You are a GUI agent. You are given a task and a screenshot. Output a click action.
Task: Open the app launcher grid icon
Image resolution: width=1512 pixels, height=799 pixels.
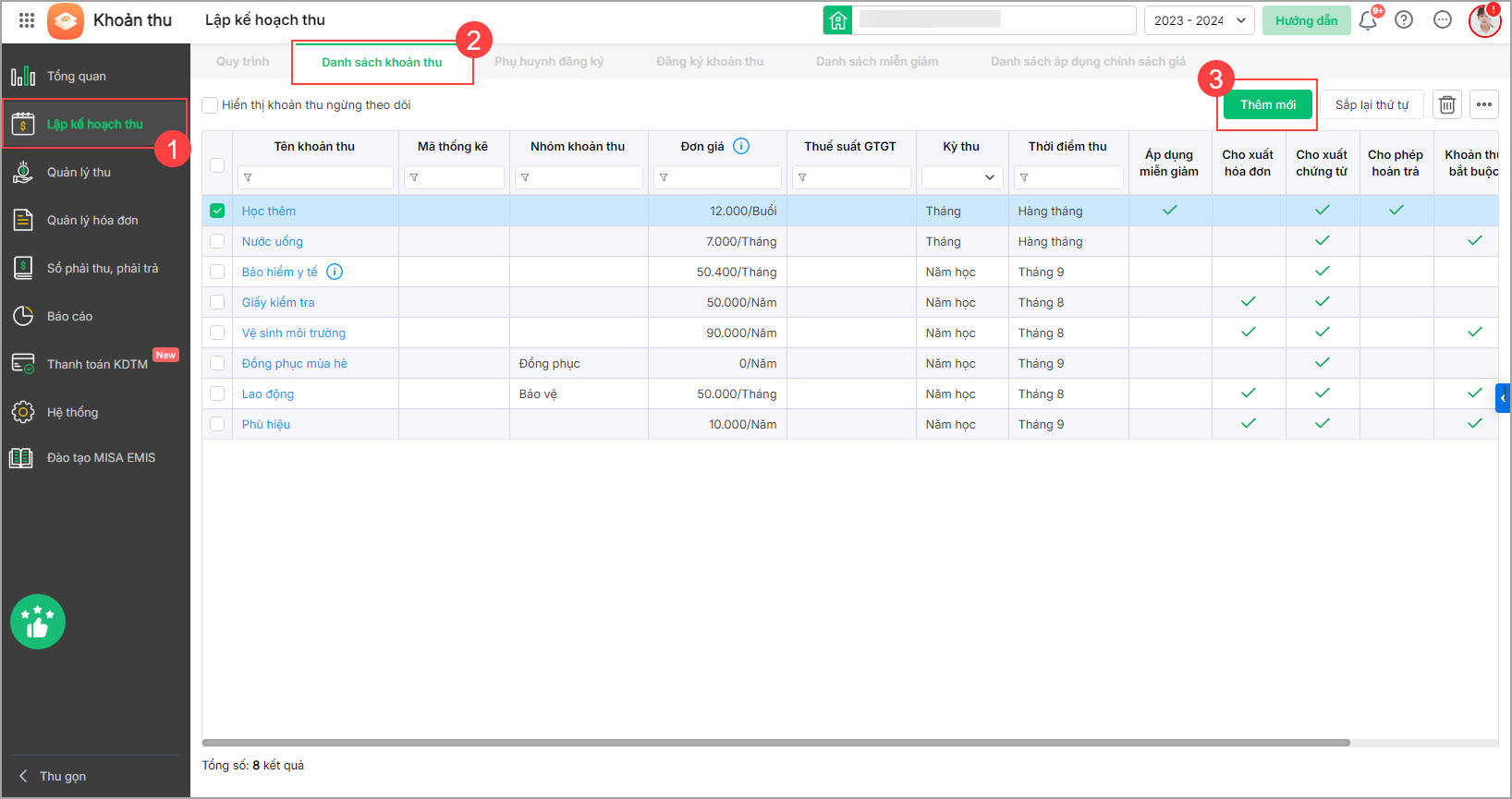click(27, 20)
